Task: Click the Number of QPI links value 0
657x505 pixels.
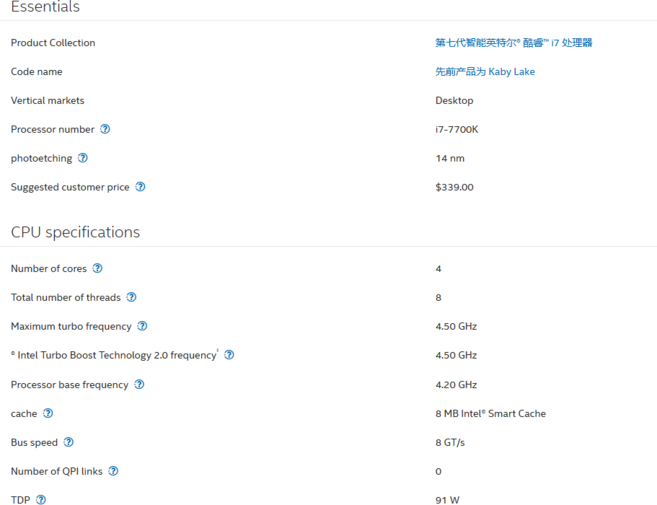Action: pos(438,471)
